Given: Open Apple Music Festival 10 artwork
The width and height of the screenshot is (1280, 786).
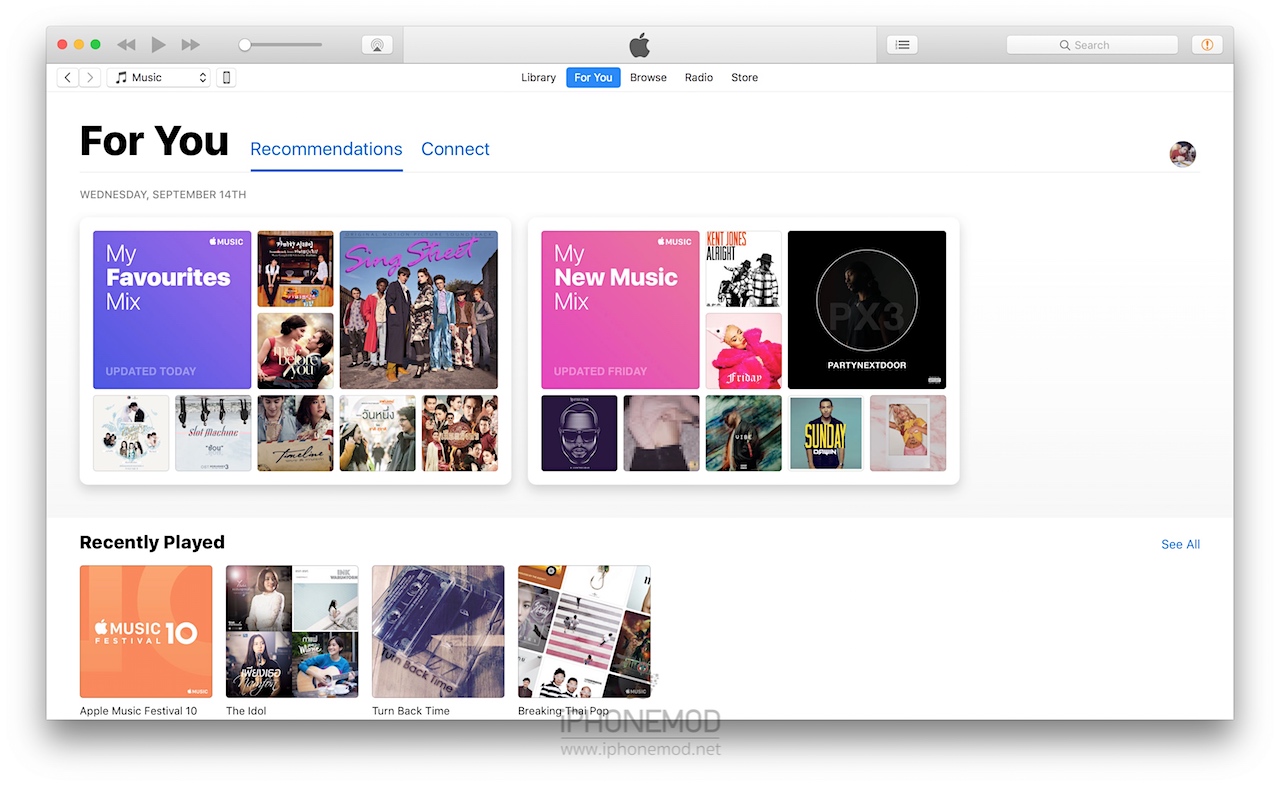Looking at the screenshot, I should coord(146,631).
